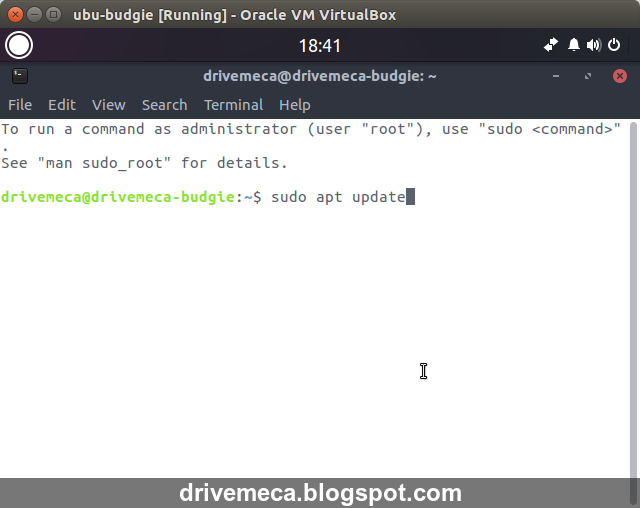640x508 pixels.
Task: Minimize the terminal window
Action: 556,76
